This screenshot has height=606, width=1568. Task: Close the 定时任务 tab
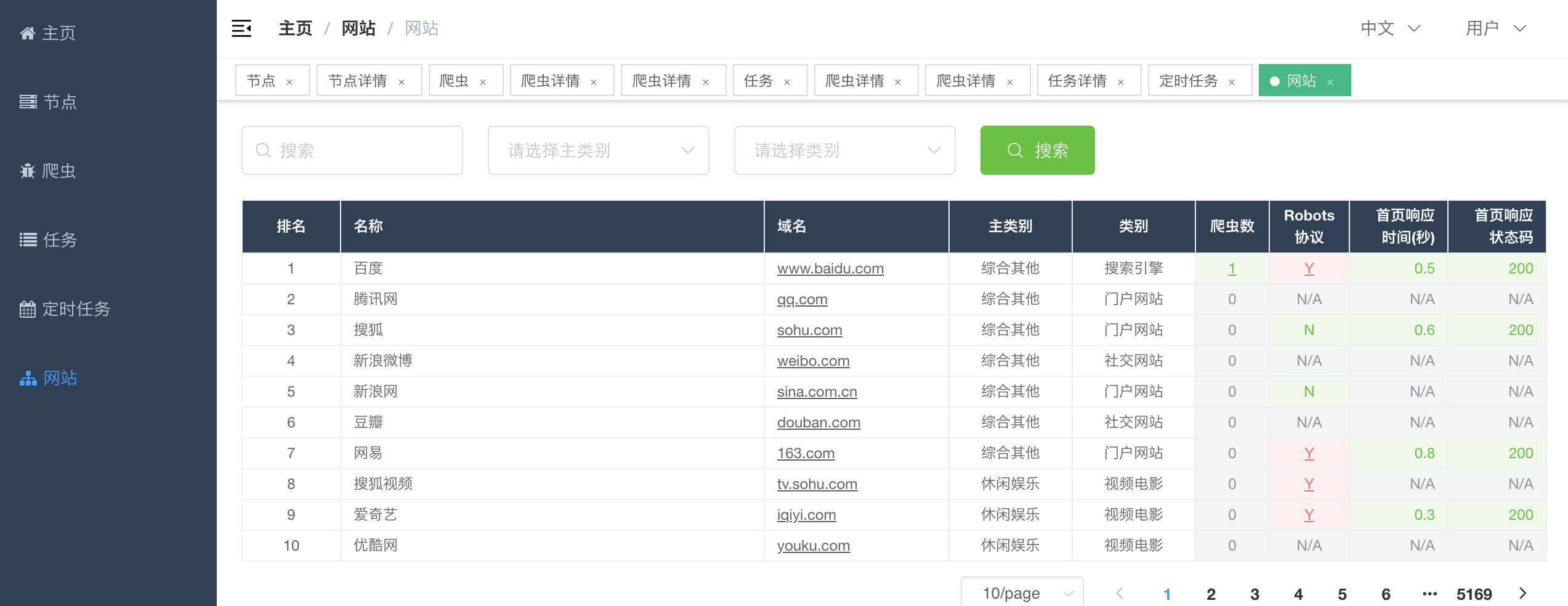click(x=1232, y=82)
